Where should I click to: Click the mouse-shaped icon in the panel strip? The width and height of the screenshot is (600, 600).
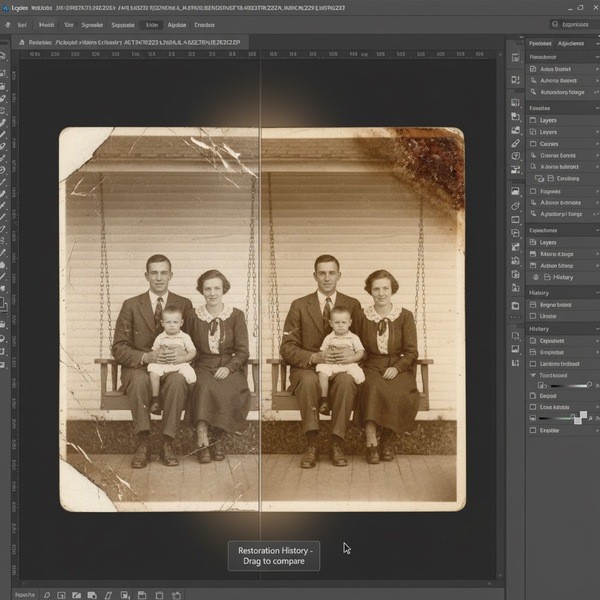coord(515,207)
